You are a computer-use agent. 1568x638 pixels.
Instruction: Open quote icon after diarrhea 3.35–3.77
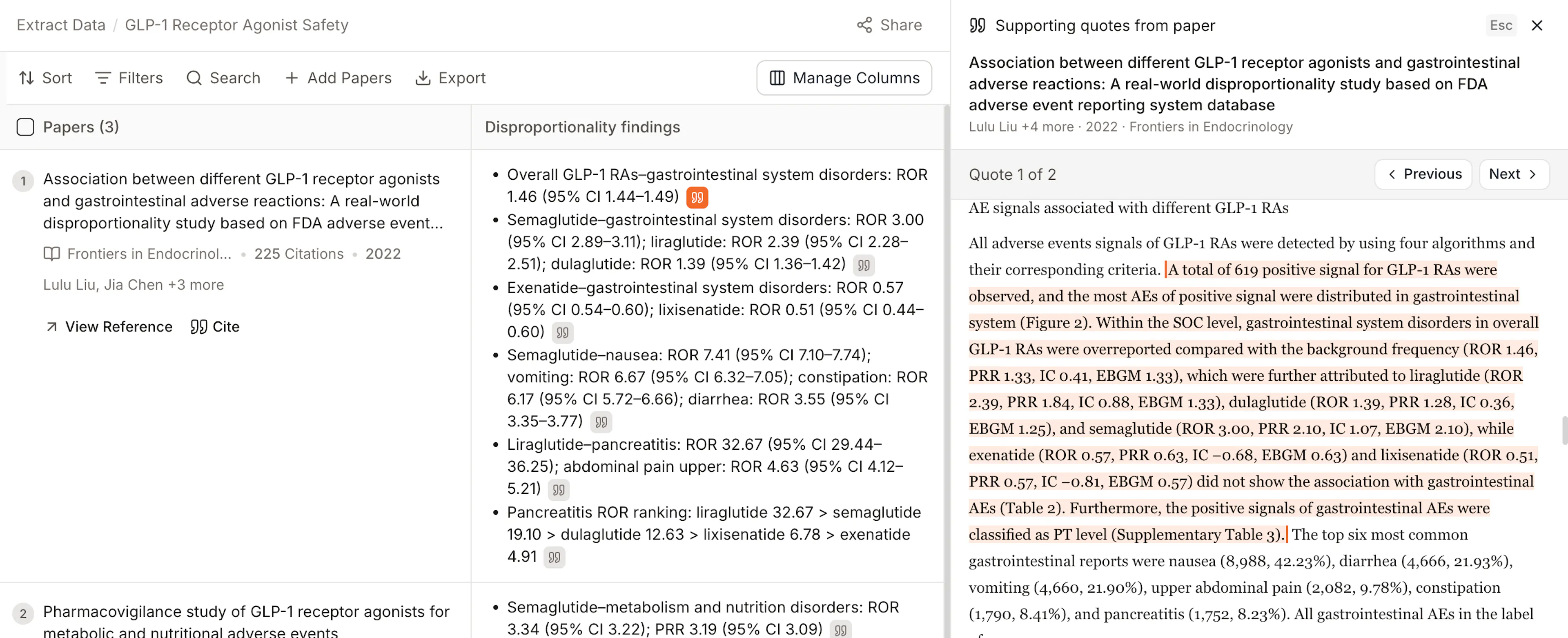coord(601,422)
